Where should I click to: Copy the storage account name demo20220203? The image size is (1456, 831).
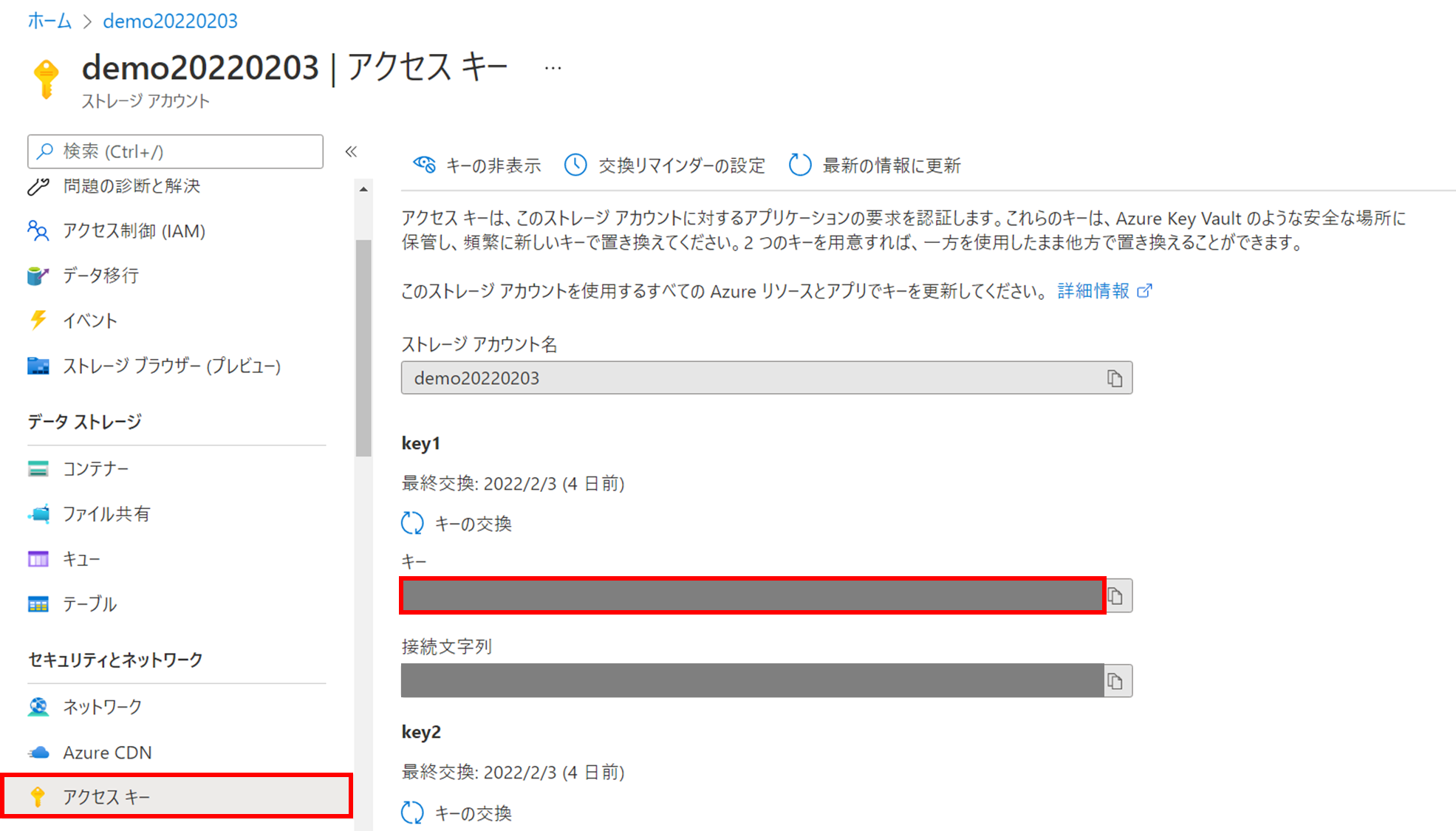click(1115, 377)
